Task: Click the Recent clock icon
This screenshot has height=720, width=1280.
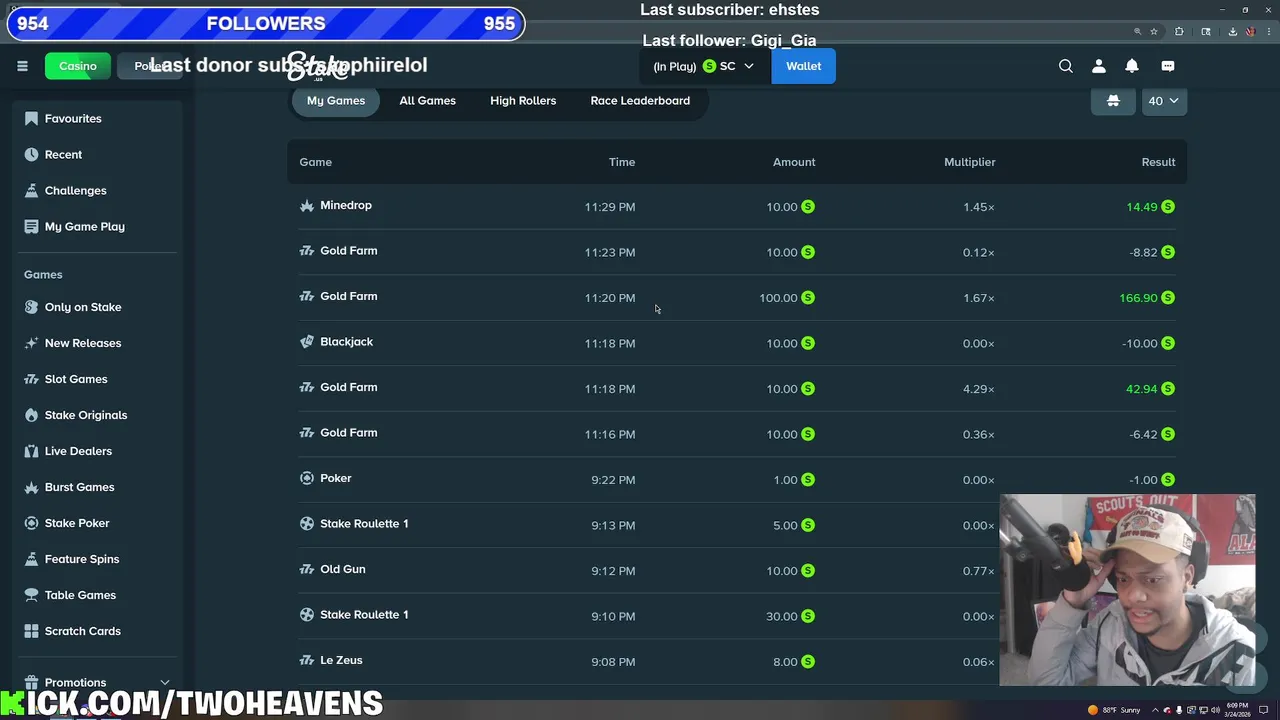Action: 31,155
